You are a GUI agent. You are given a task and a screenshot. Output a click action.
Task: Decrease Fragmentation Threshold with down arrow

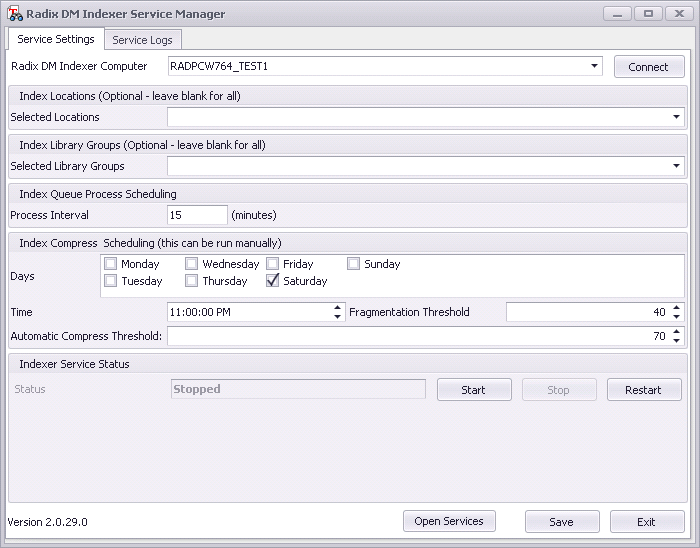coord(677,316)
